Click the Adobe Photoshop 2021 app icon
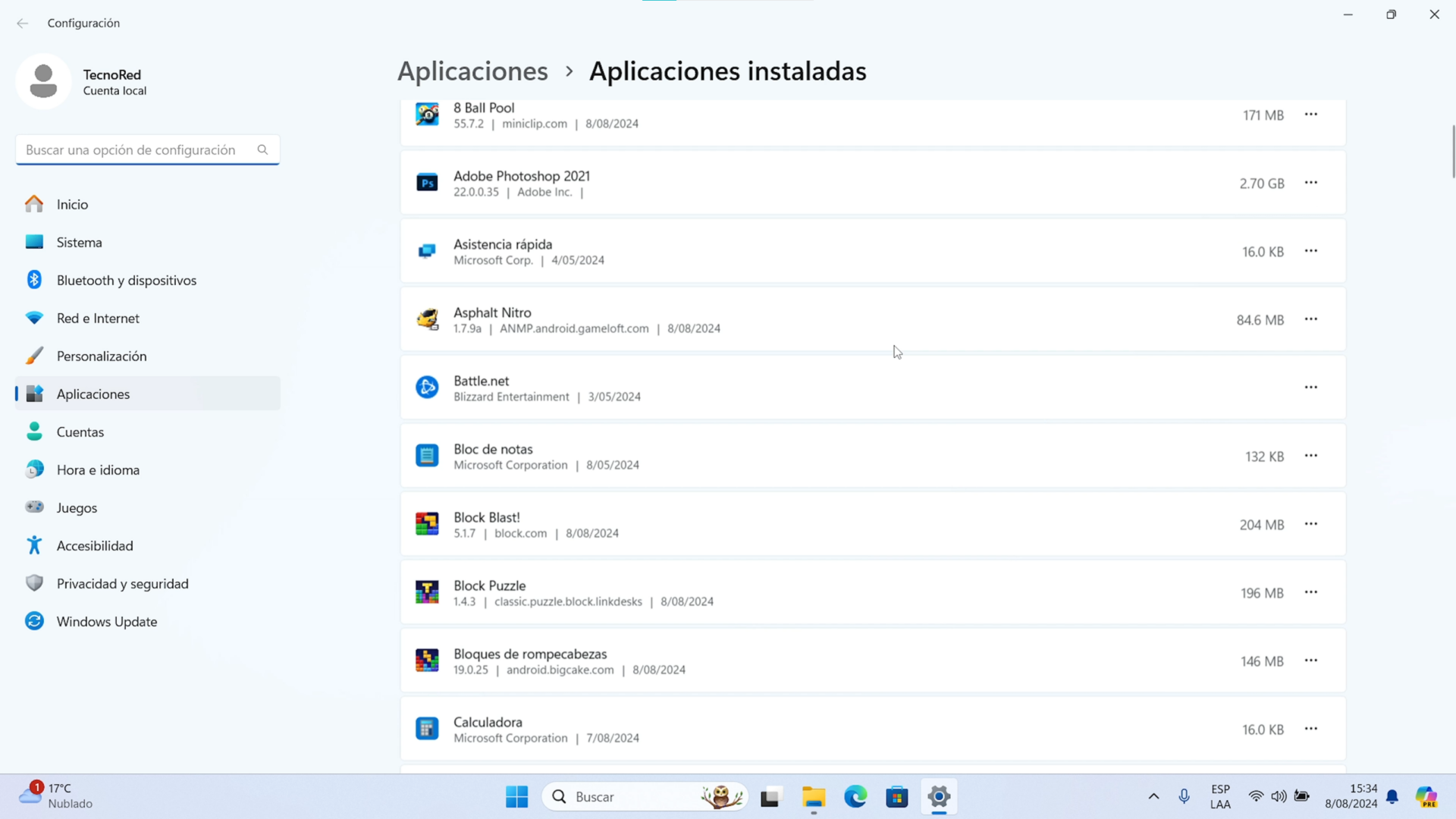 click(x=427, y=183)
